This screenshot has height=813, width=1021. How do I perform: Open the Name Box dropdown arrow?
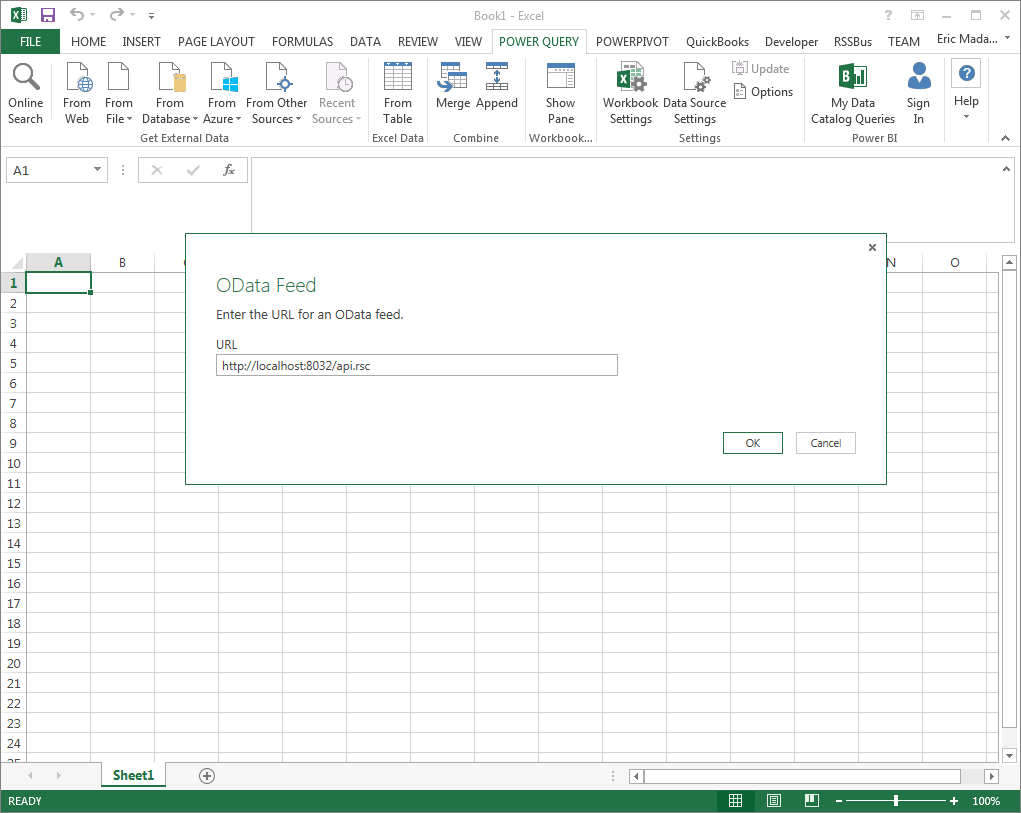tap(97, 170)
